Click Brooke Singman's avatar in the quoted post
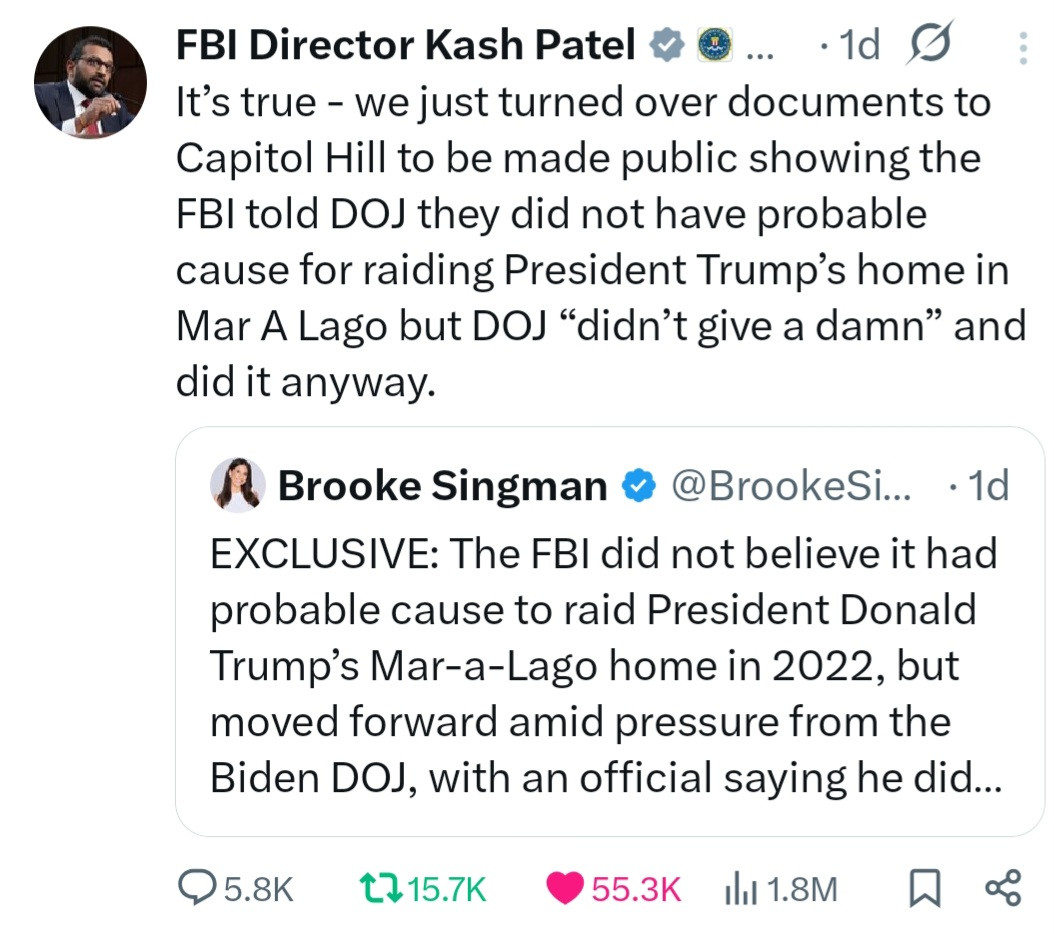 pos(238,486)
